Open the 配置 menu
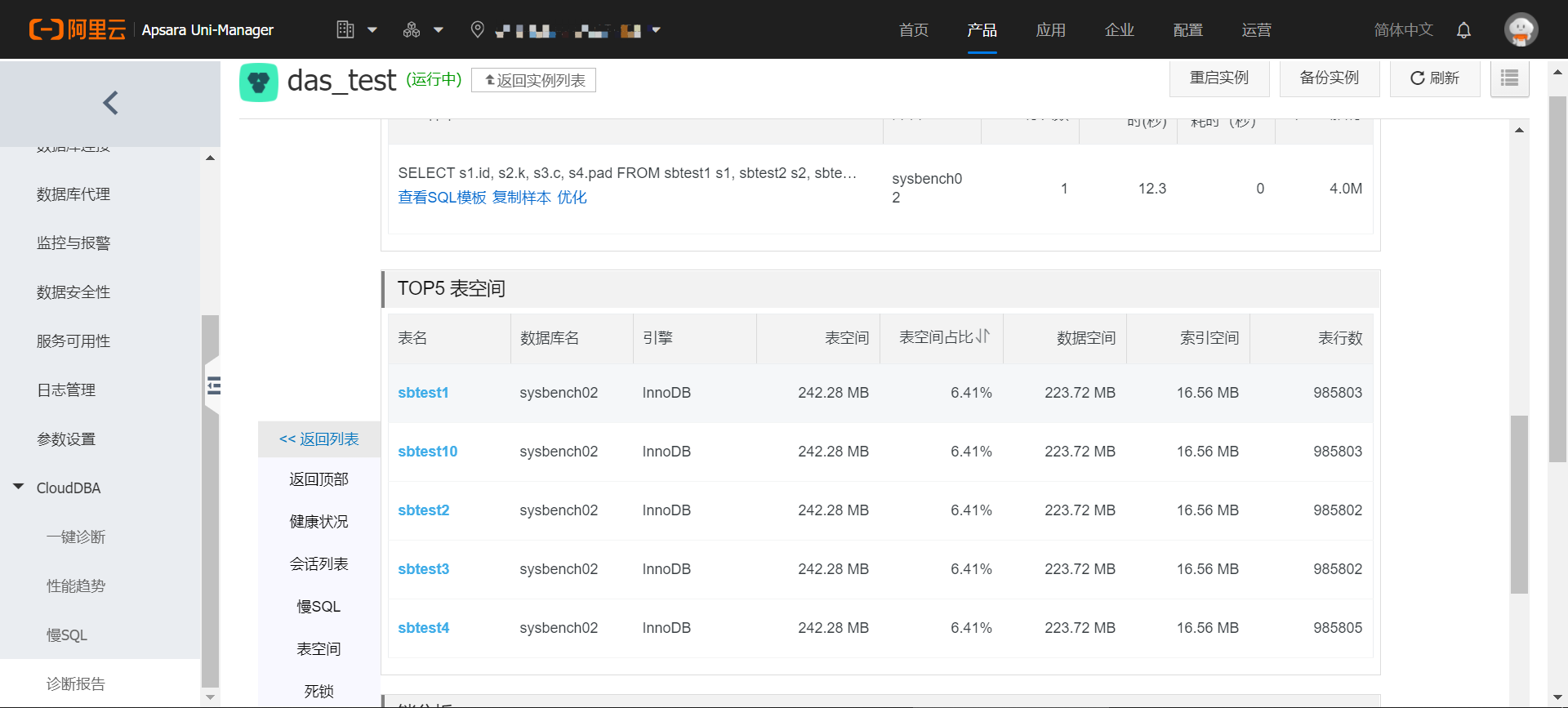Image resolution: width=1568 pixels, height=708 pixels. [1188, 30]
